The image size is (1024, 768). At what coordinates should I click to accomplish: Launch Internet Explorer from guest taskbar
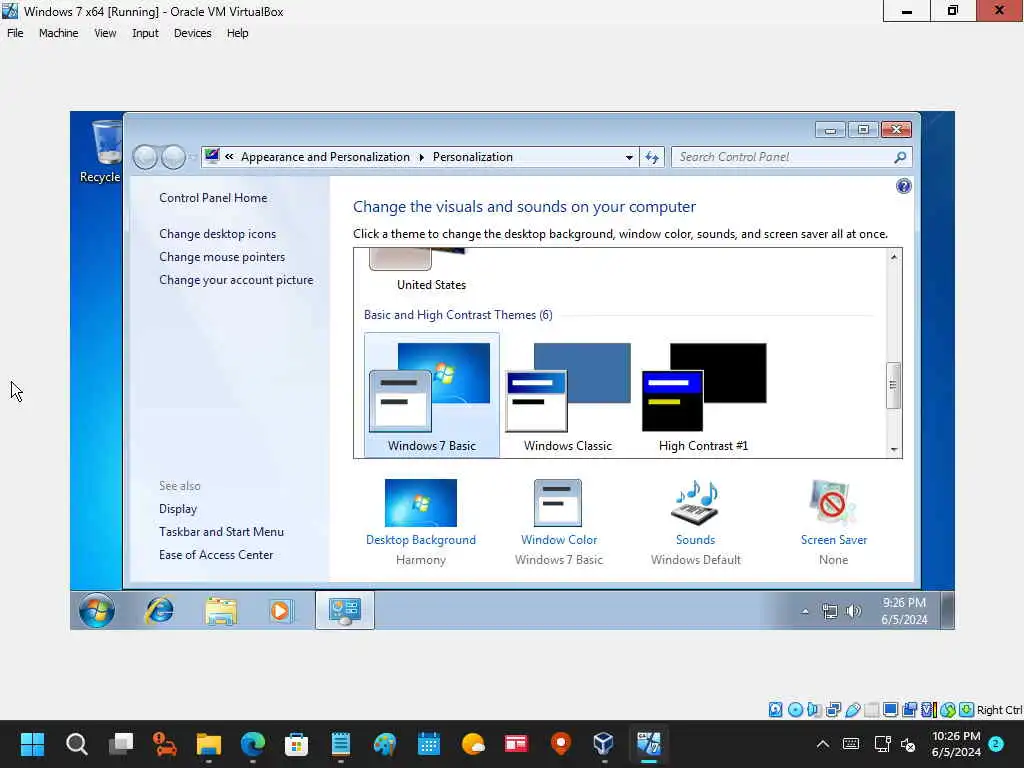(159, 611)
